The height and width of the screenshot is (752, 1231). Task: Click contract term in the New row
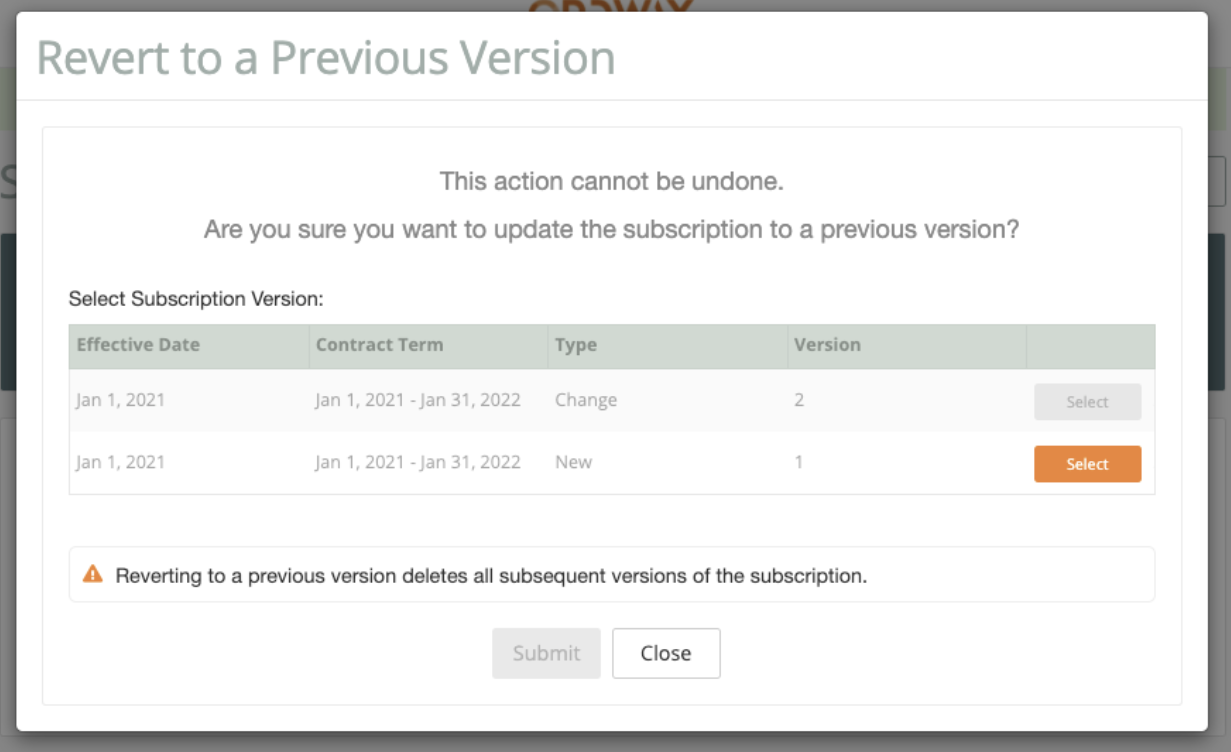[x=418, y=462]
